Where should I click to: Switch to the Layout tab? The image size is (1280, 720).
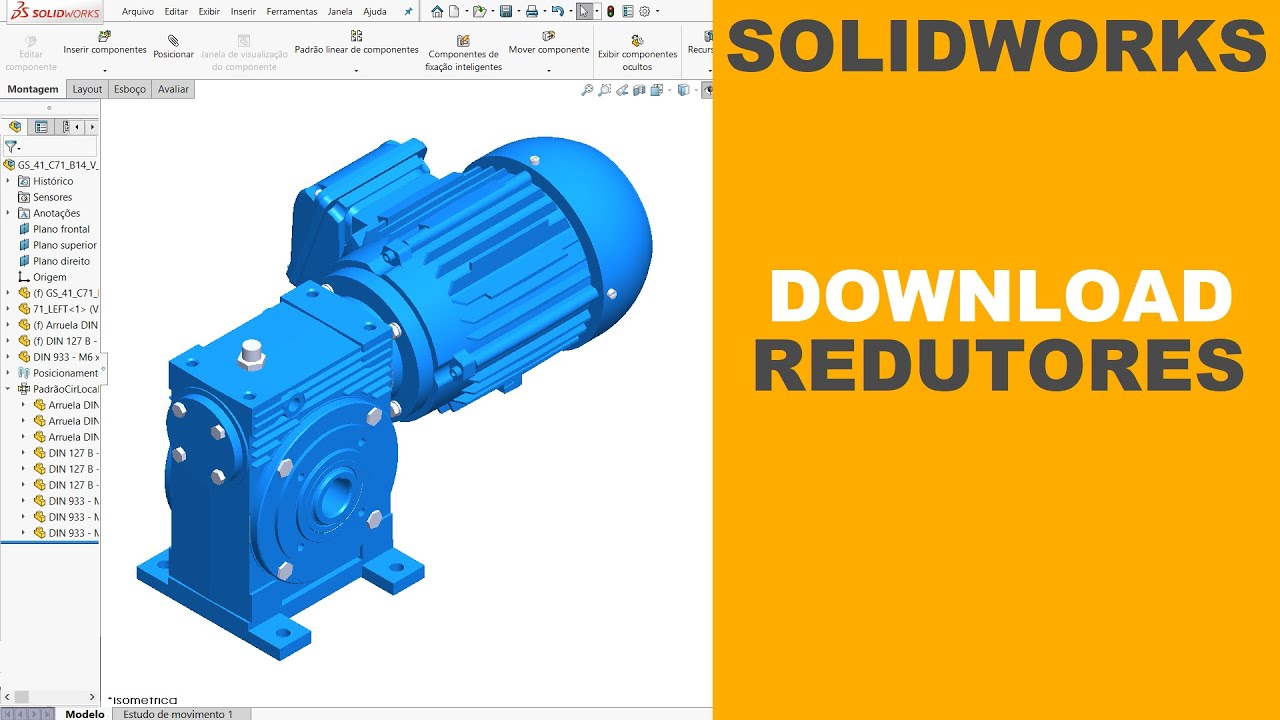coord(87,89)
